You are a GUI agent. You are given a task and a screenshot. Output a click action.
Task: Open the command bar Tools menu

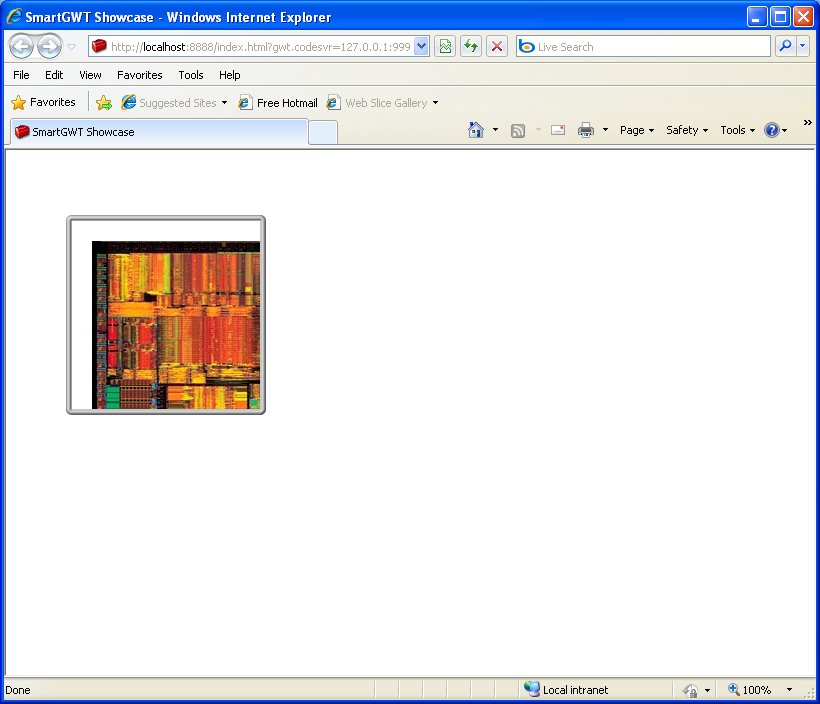coord(737,130)
